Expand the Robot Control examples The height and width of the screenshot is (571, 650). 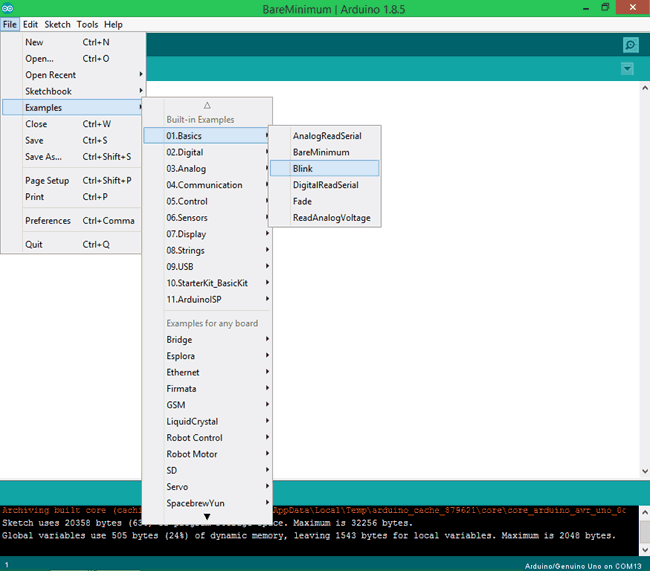pyautogui.click(x=207, y=437)
